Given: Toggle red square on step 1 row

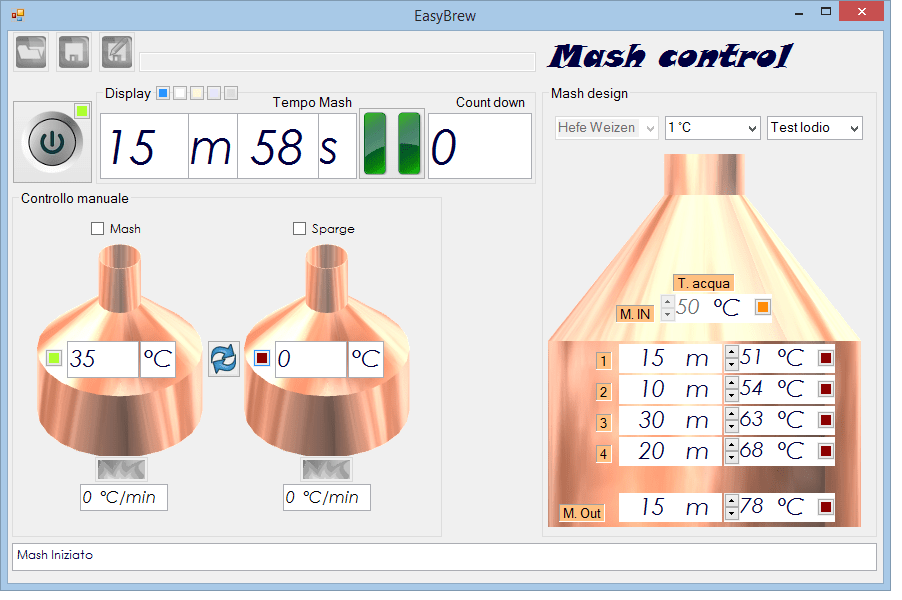Looking at the screenshot, I should coord(826,358).
